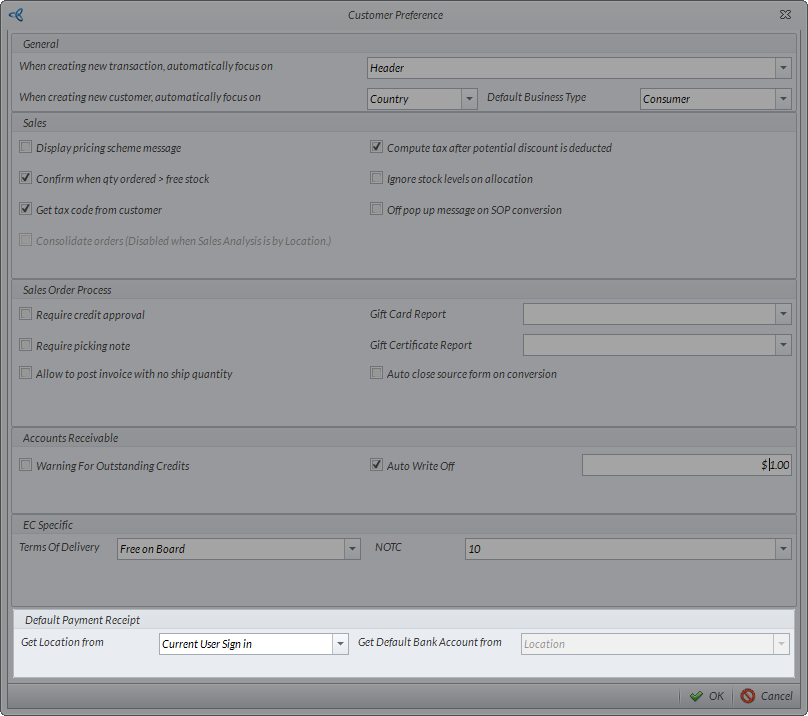Enable Auto close source form on conversion
Screen dimensions: 808x716
pos(377,374)
